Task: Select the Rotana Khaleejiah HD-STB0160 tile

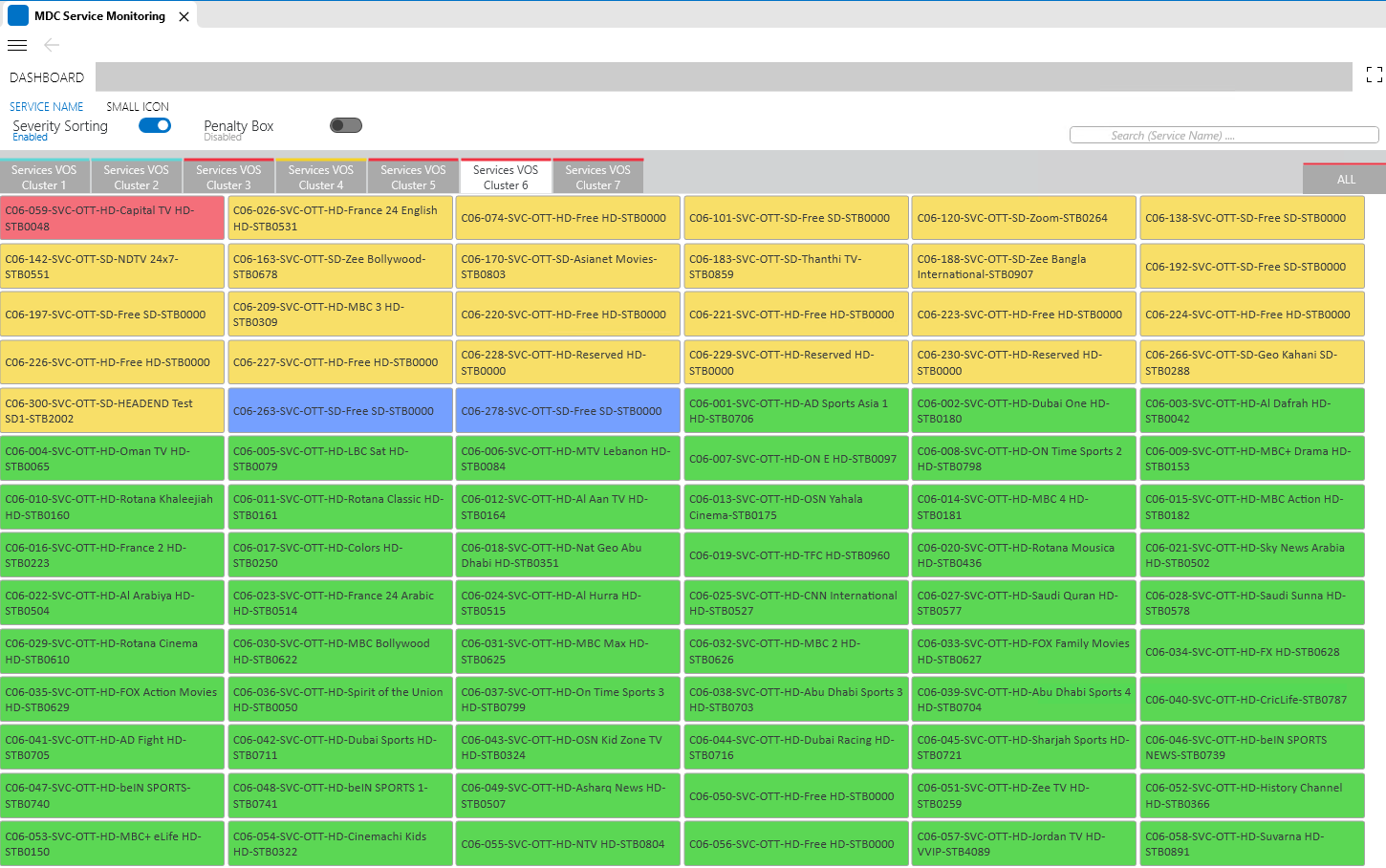Action: [x=113, y=508]
